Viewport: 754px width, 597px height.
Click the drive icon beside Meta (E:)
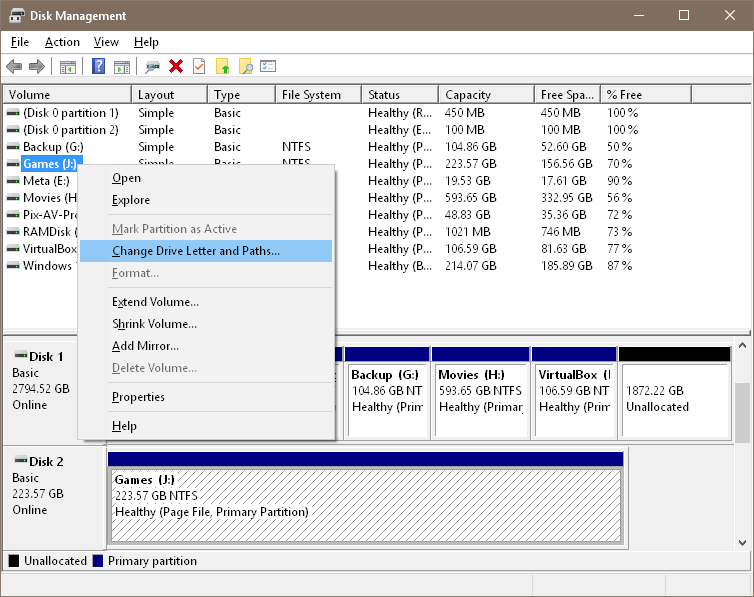pos(13,181)
